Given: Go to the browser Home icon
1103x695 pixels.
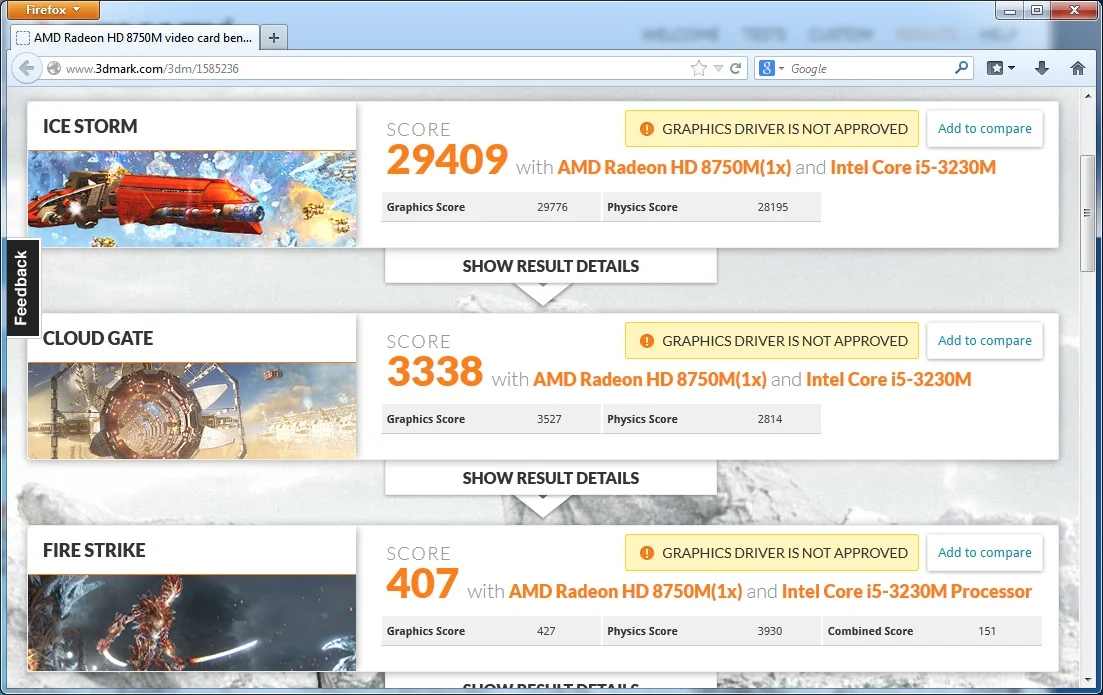Looking at the screenshot, I should click(1077, 68).
